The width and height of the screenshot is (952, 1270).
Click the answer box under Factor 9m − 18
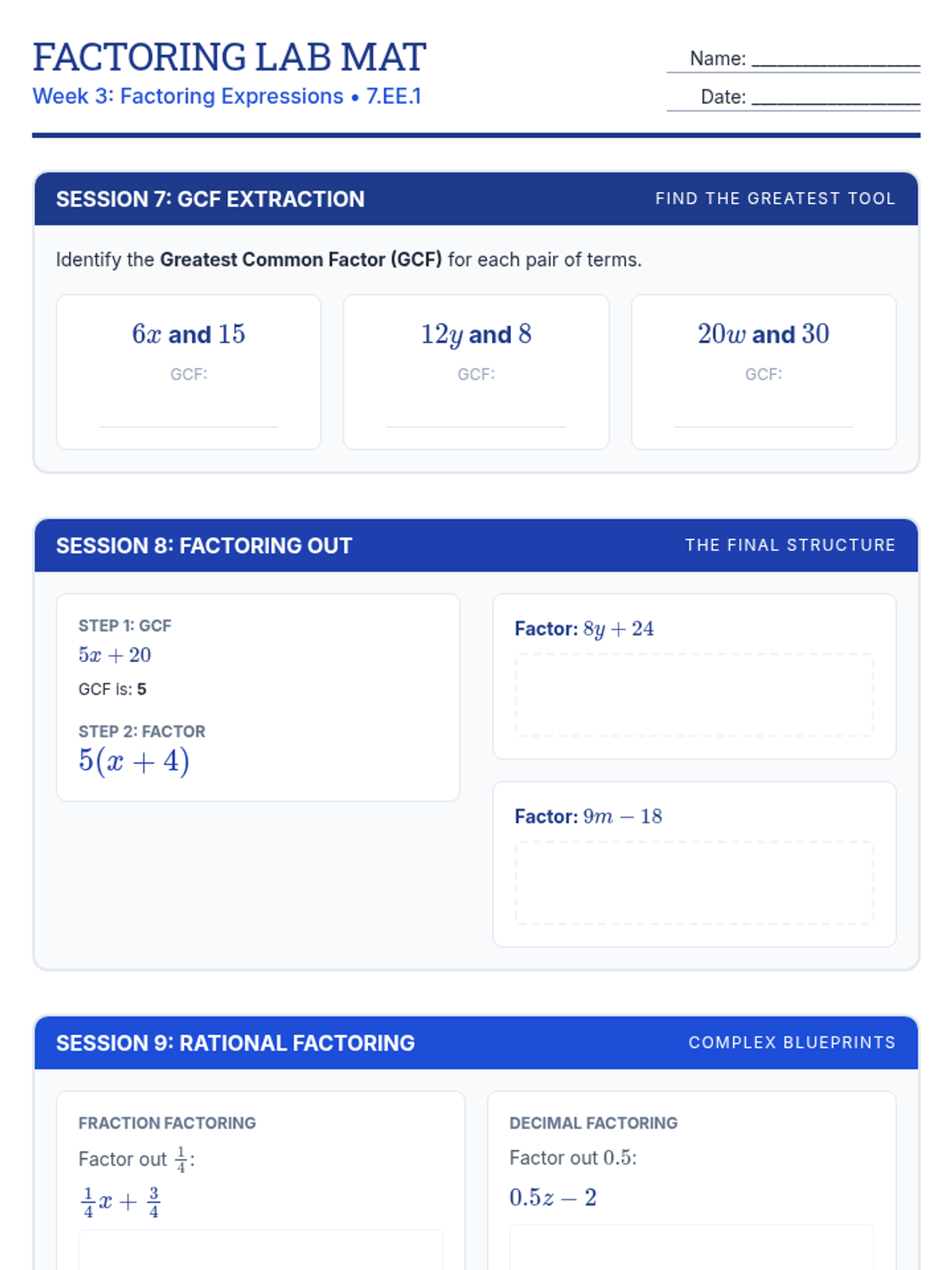(x=694, y=883)
